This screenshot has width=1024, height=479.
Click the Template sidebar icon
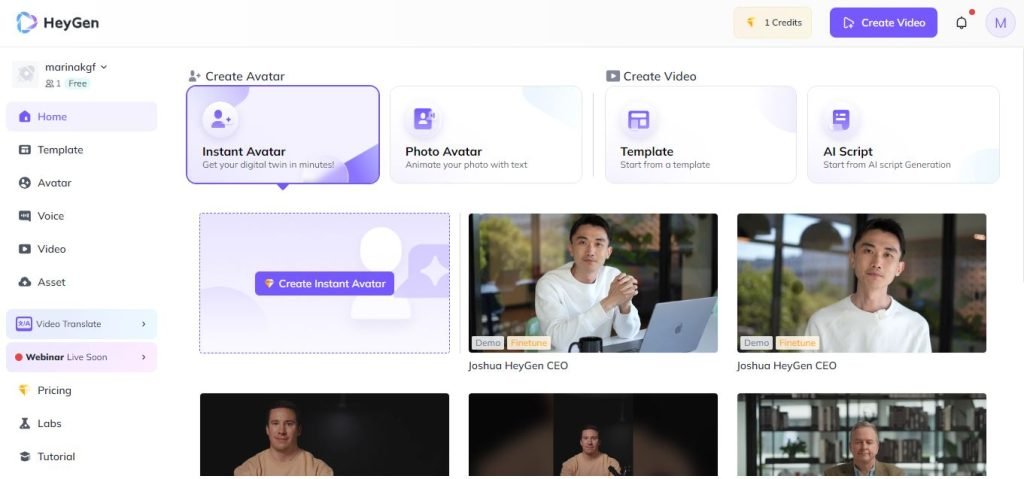(x=25, y=150)
